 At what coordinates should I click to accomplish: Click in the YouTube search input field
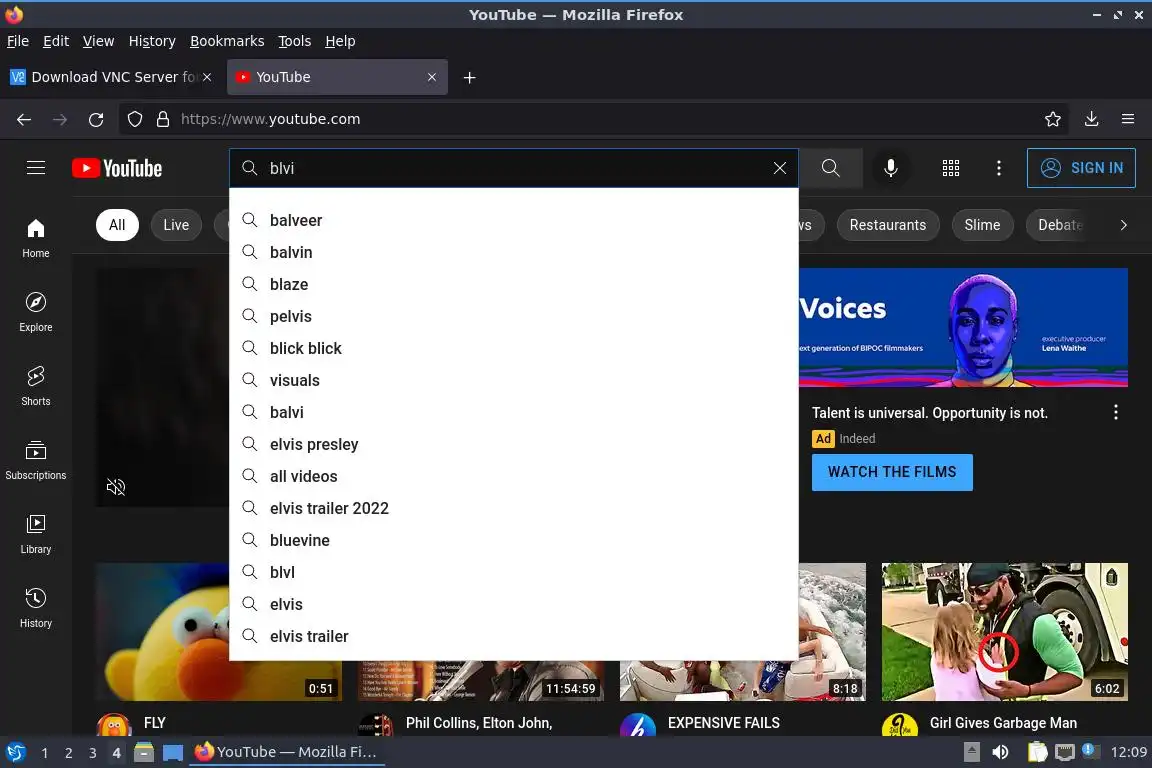tap(514, 168)
